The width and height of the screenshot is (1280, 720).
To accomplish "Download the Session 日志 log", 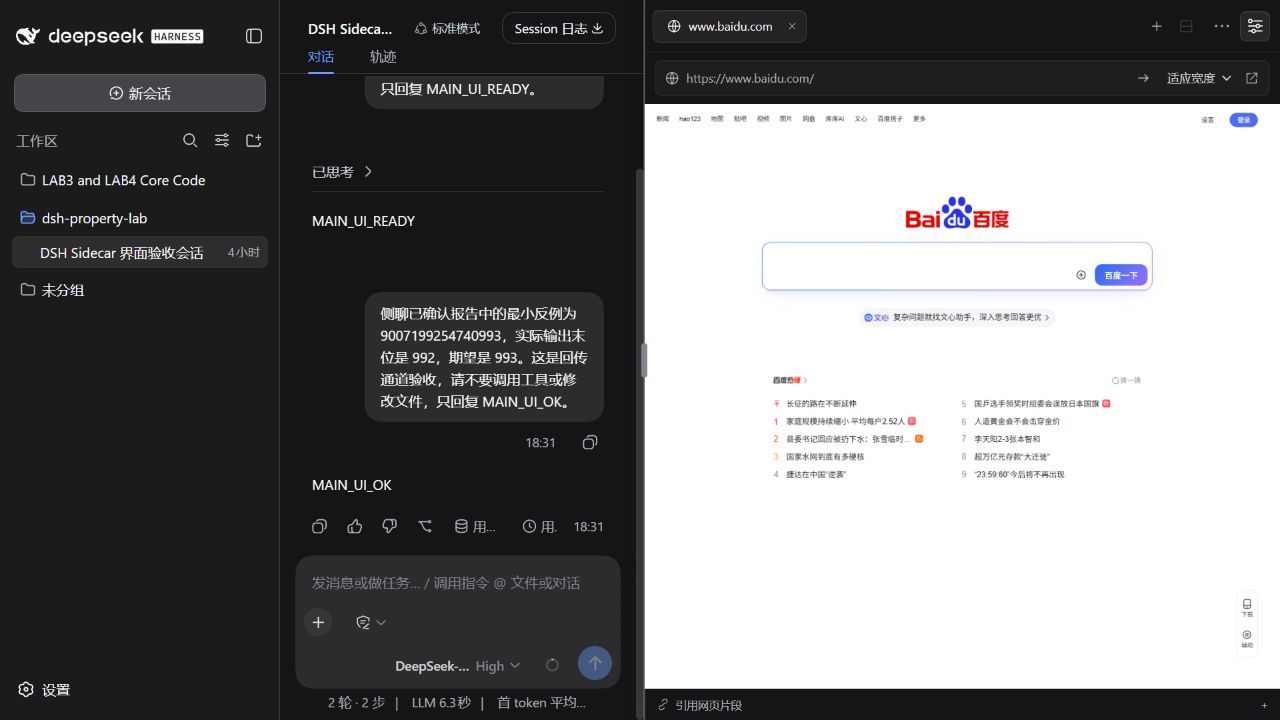I will click(559, 29).
